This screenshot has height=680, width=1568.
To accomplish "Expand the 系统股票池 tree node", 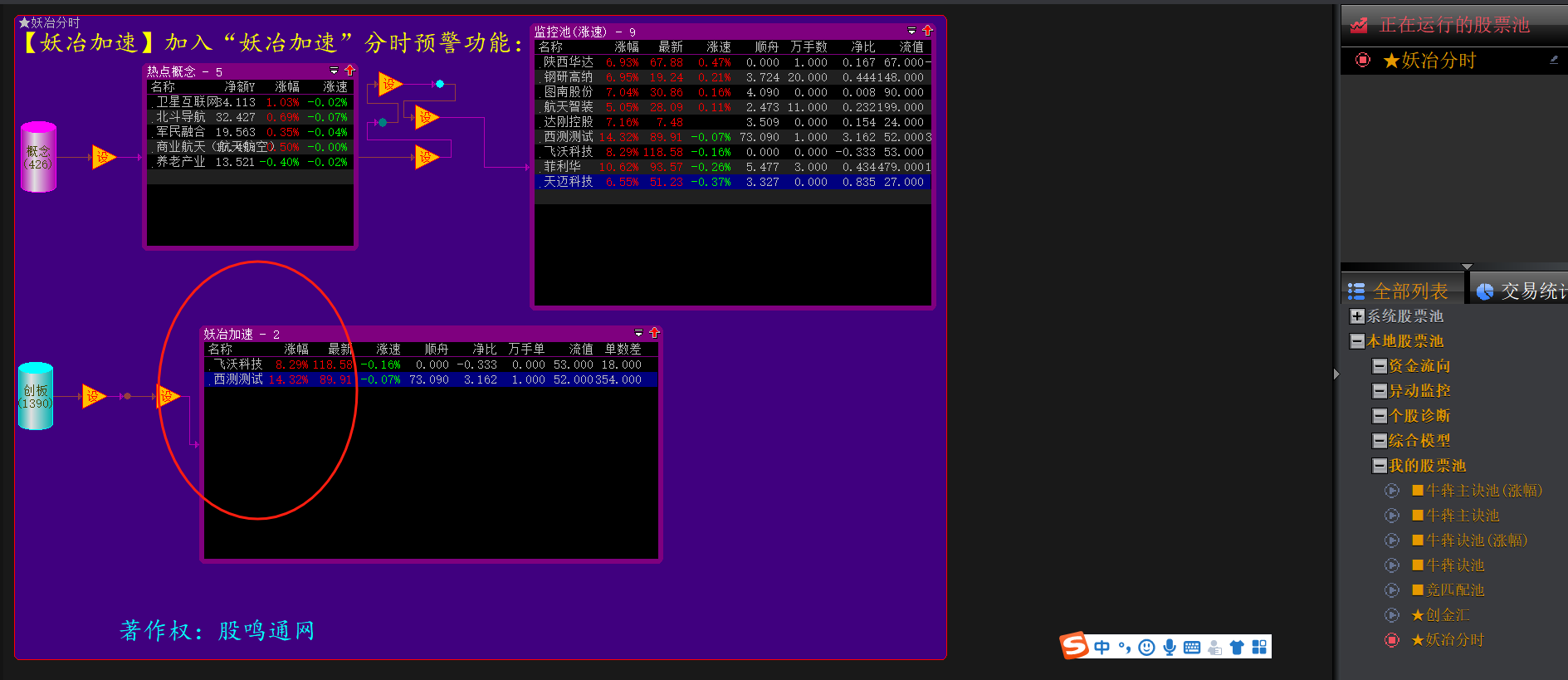I will pos(1357,316).
